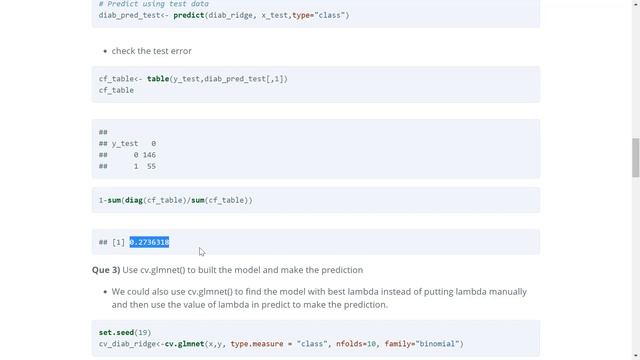
Task: Click the 1-sum(diag(cf_table)) code line
Action: click(x=176, y=200)
